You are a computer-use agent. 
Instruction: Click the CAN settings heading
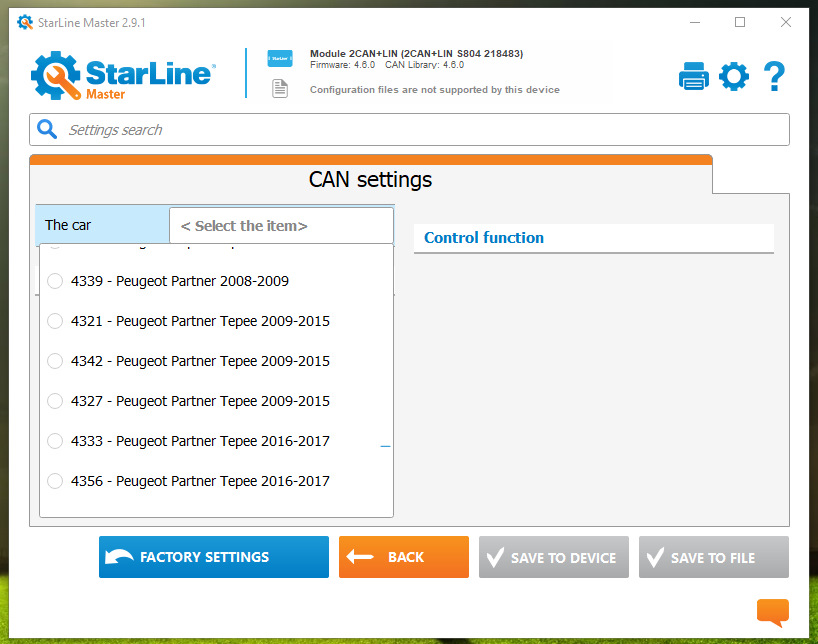tap(370, 180)
